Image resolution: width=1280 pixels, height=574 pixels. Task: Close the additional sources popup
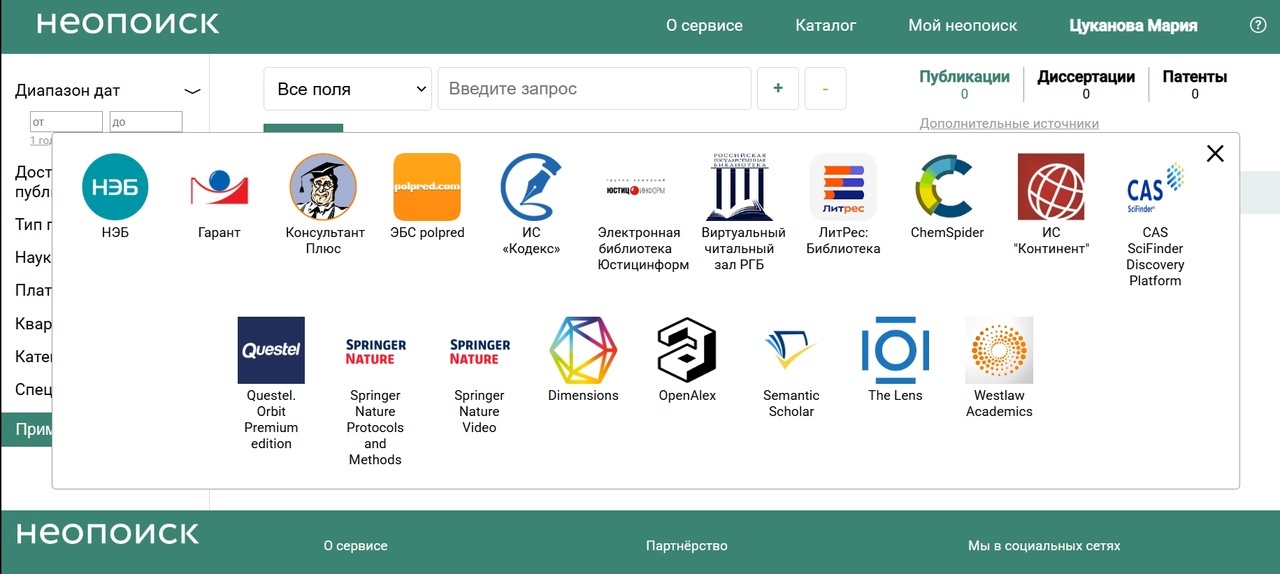point(1215,153)
